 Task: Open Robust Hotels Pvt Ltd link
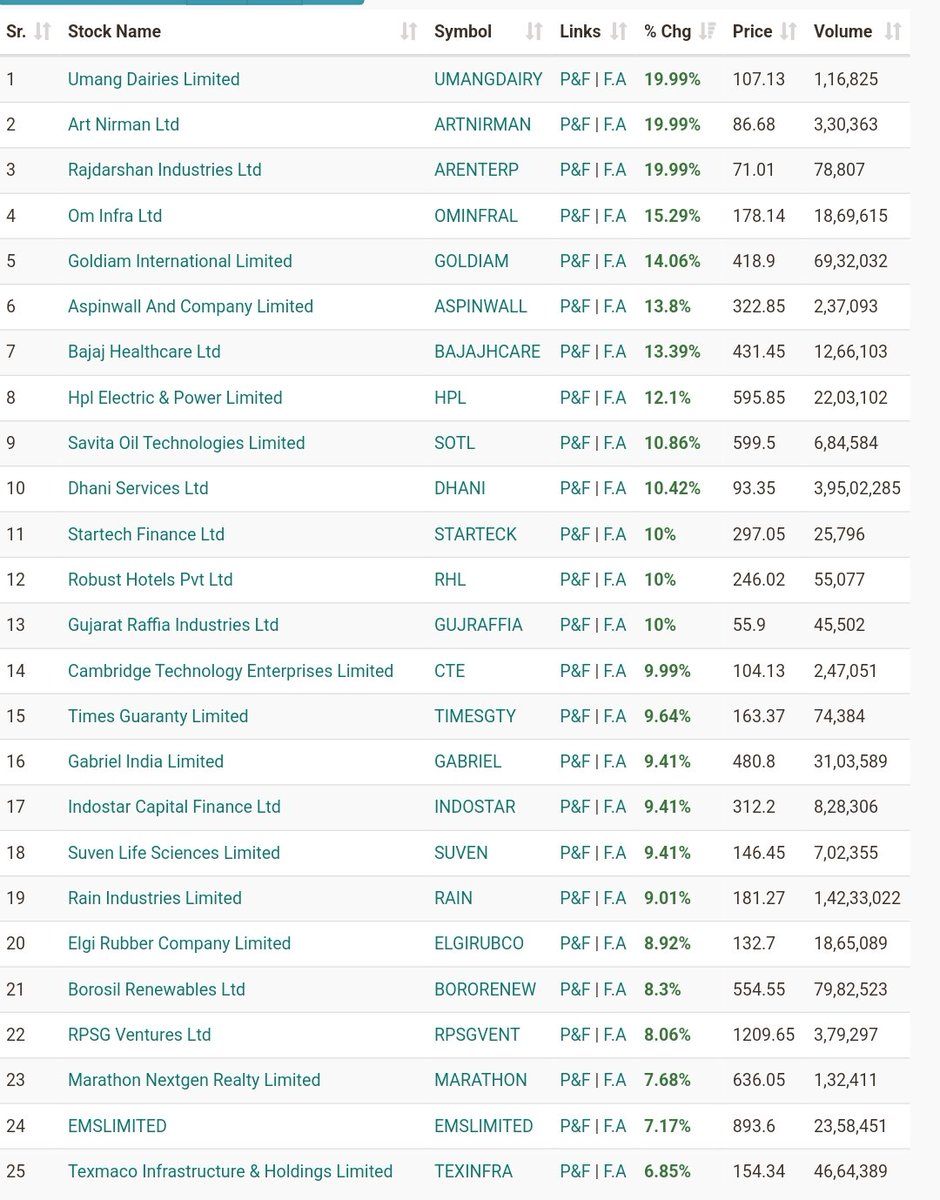[150, 580]
